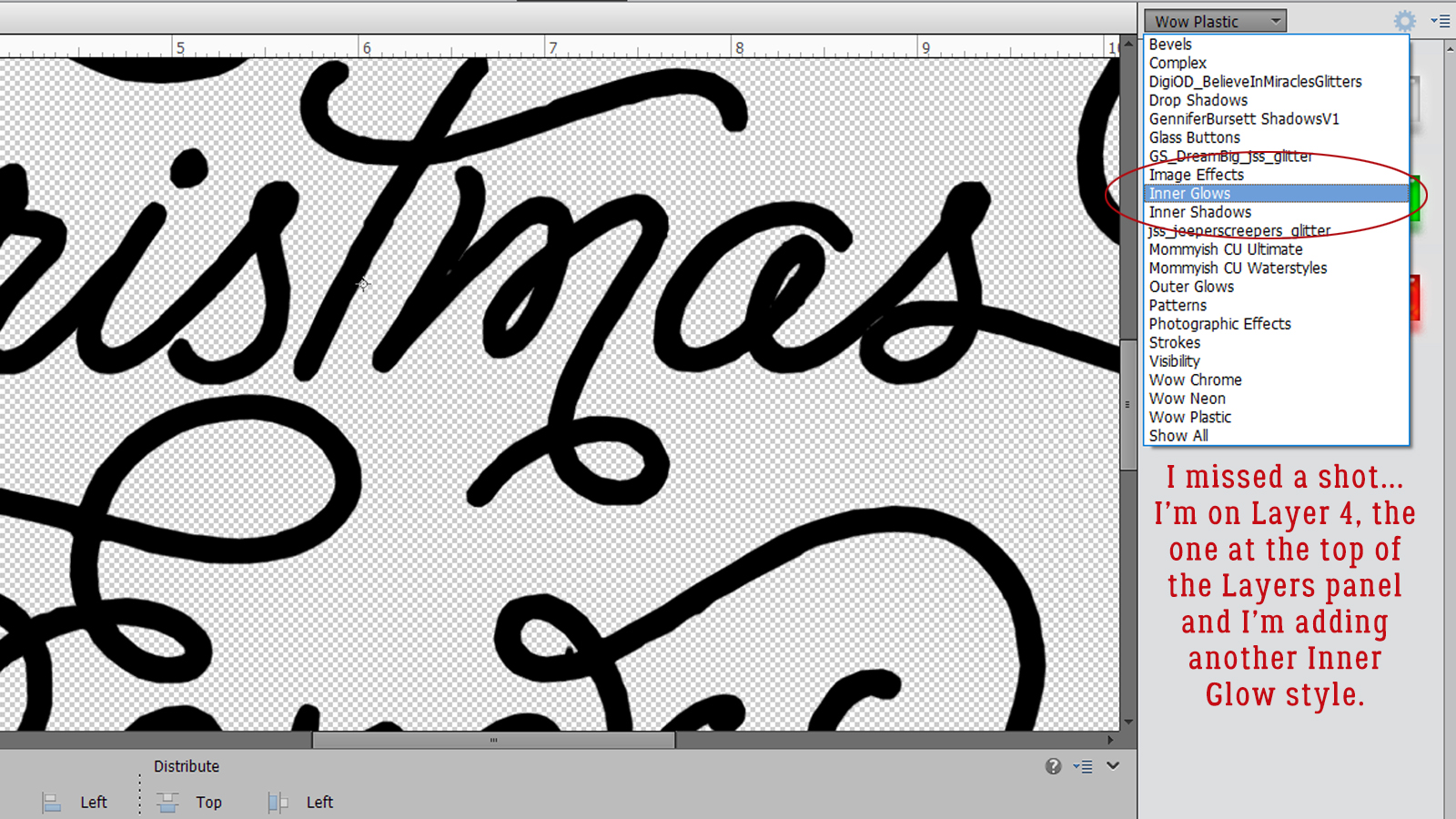
Task: Click the distribute Left icon
Action: (278, 803)
